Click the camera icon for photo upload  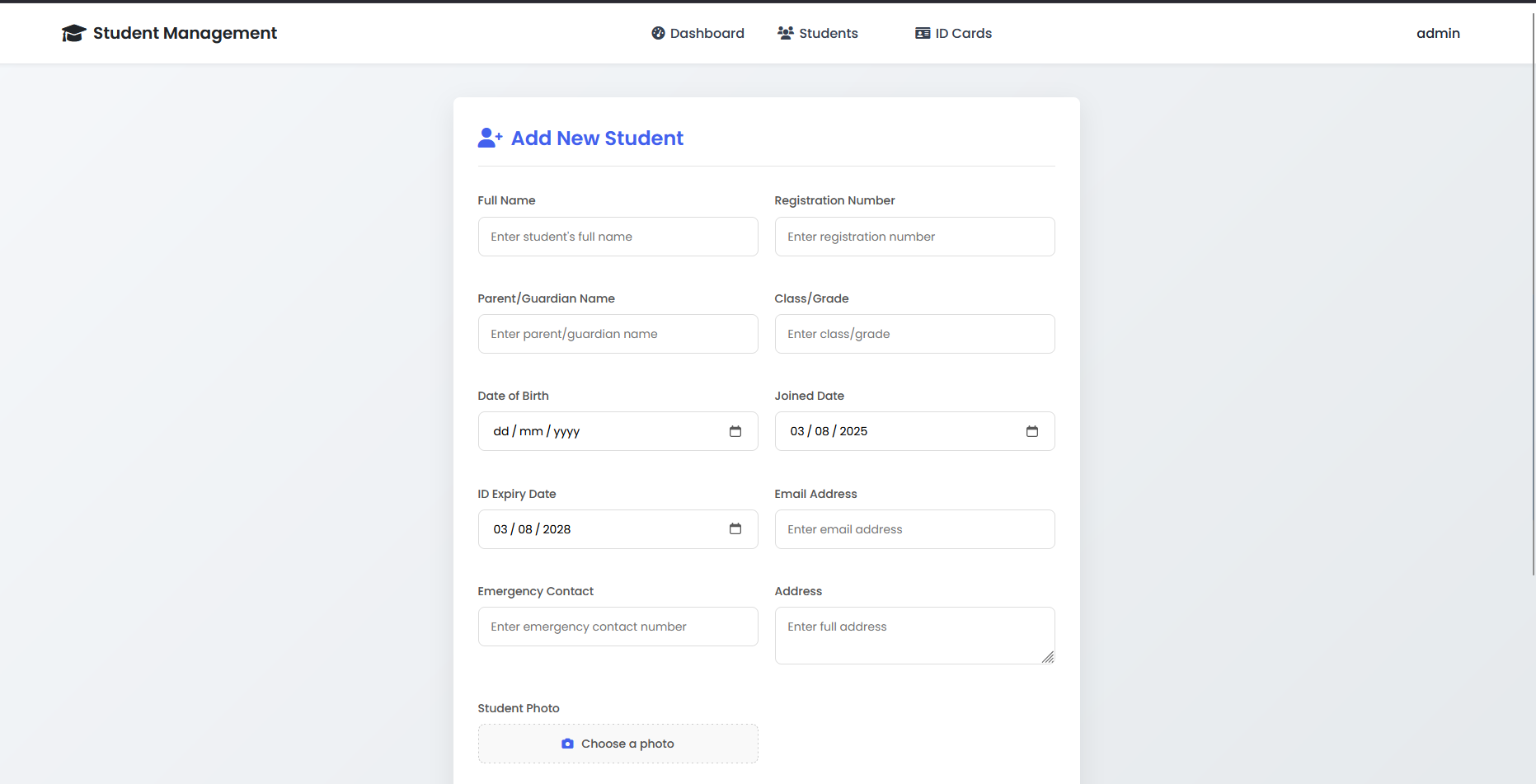click(x=567, y=744)
